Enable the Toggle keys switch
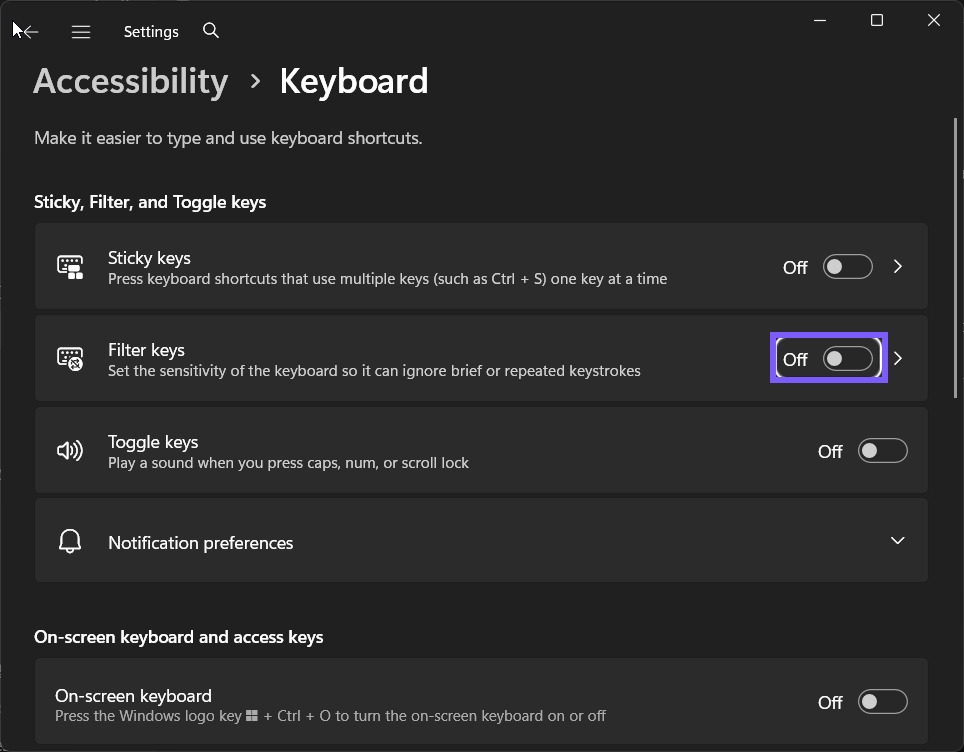964x752 pixels. 882,451
